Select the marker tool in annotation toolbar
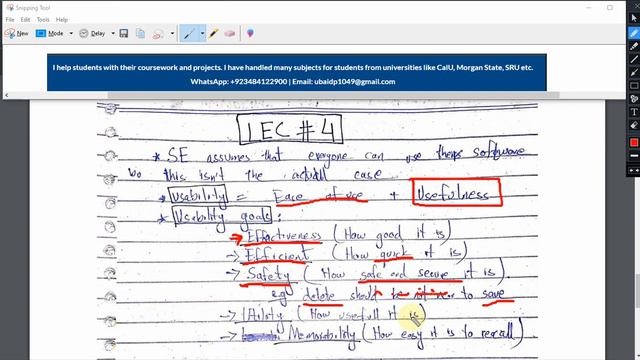 (x=634, y=46)
